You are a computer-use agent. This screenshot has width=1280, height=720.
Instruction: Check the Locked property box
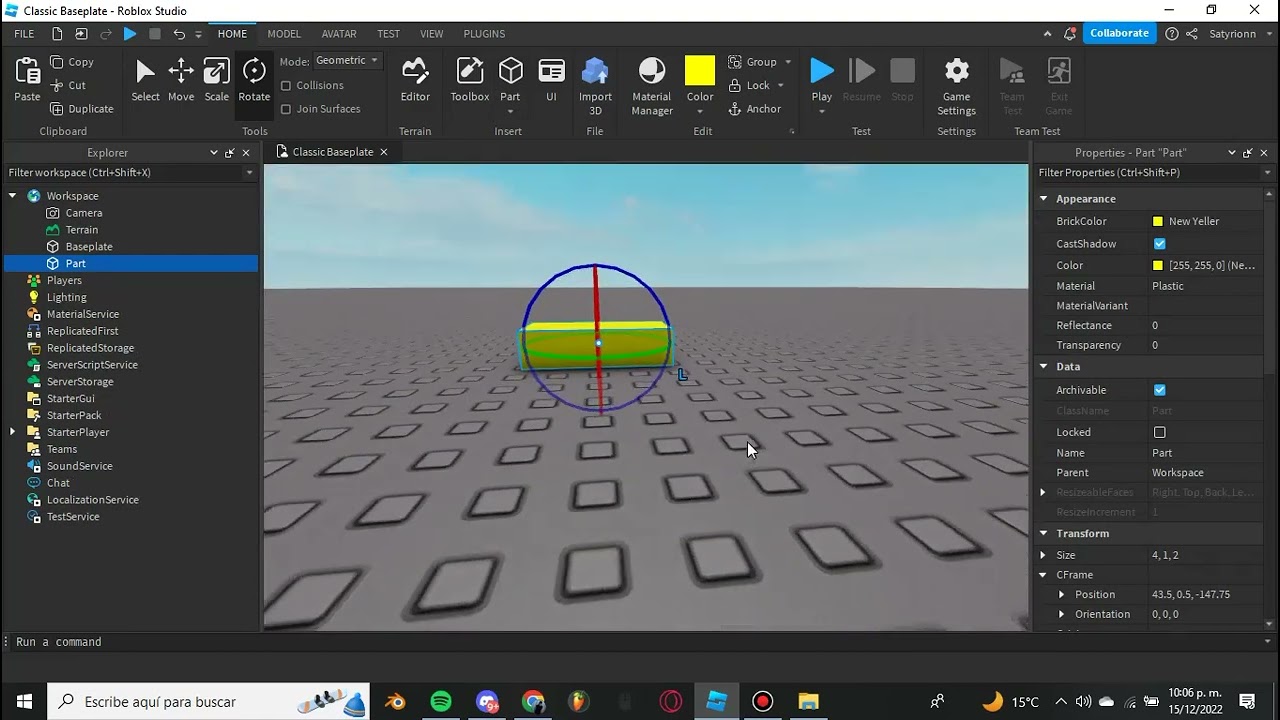[1160, 432]
